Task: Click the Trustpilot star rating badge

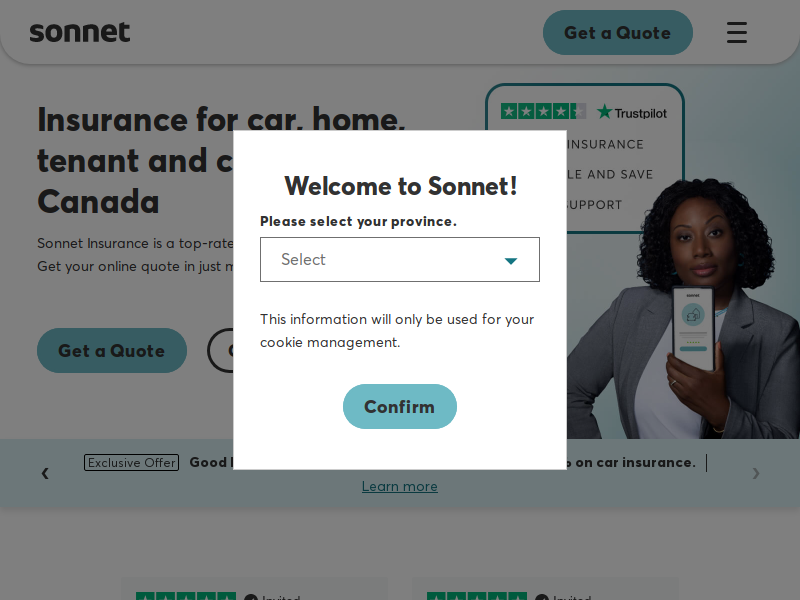Action: point(543,111)
